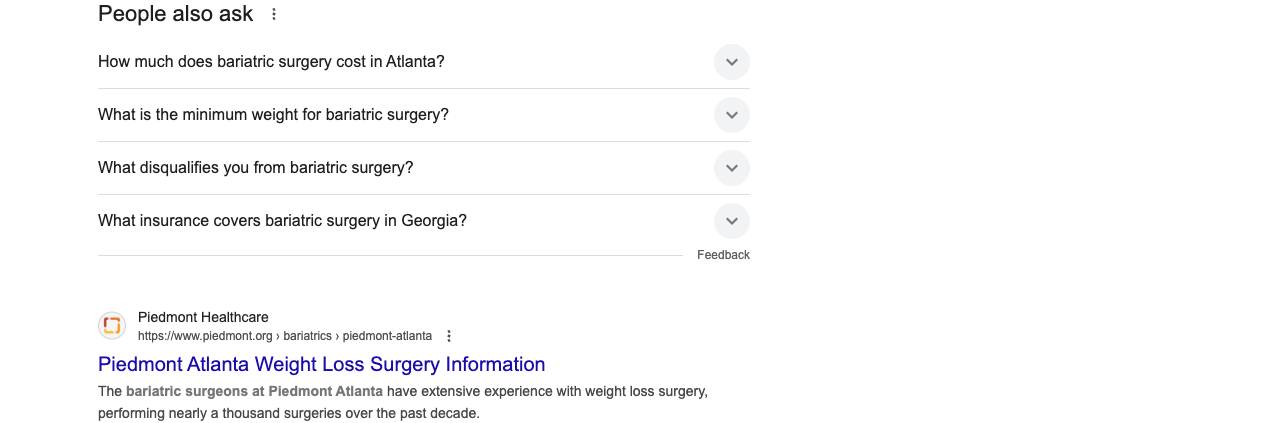This screenshot has width=1280, height=423.
Task: Click the bariatrics breadcrumb segment
Action: coord(307,336)
